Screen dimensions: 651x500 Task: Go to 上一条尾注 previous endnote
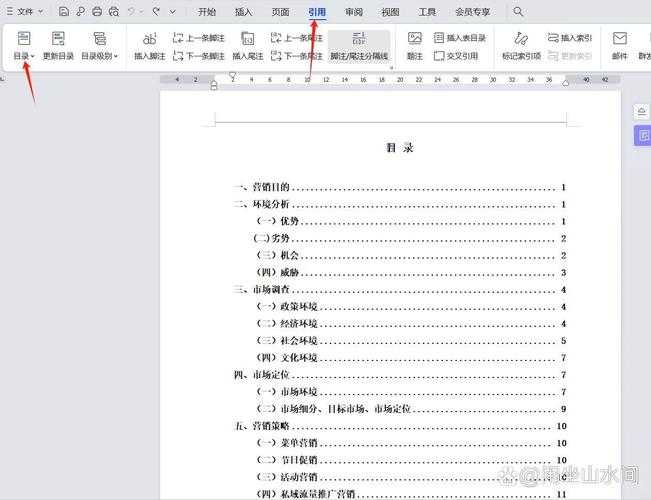(x=296, y=38)
